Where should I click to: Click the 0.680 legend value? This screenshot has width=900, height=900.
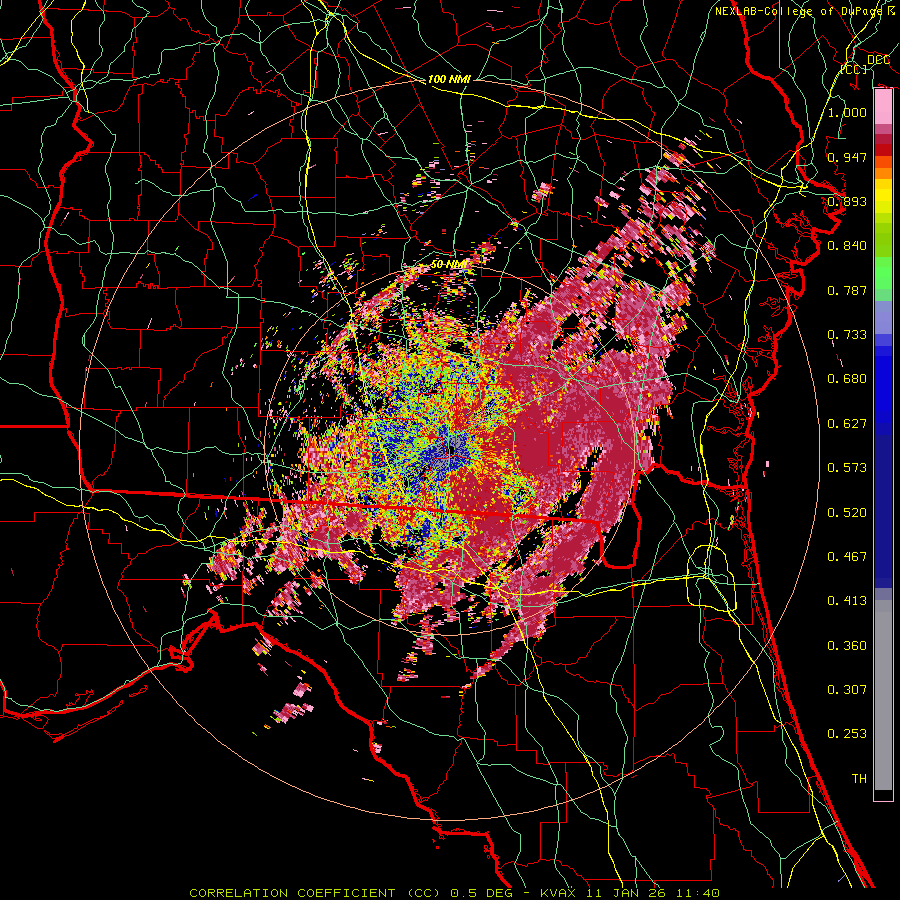pos(847,379)
